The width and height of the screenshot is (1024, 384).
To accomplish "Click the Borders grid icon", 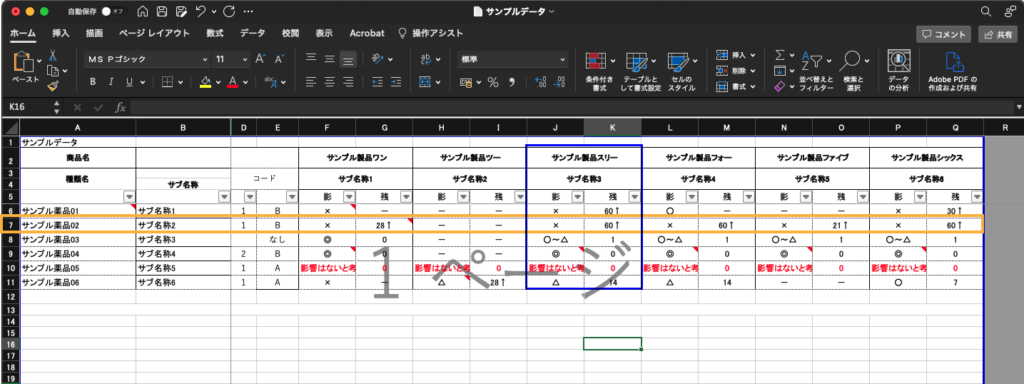I will click(168, 82).
